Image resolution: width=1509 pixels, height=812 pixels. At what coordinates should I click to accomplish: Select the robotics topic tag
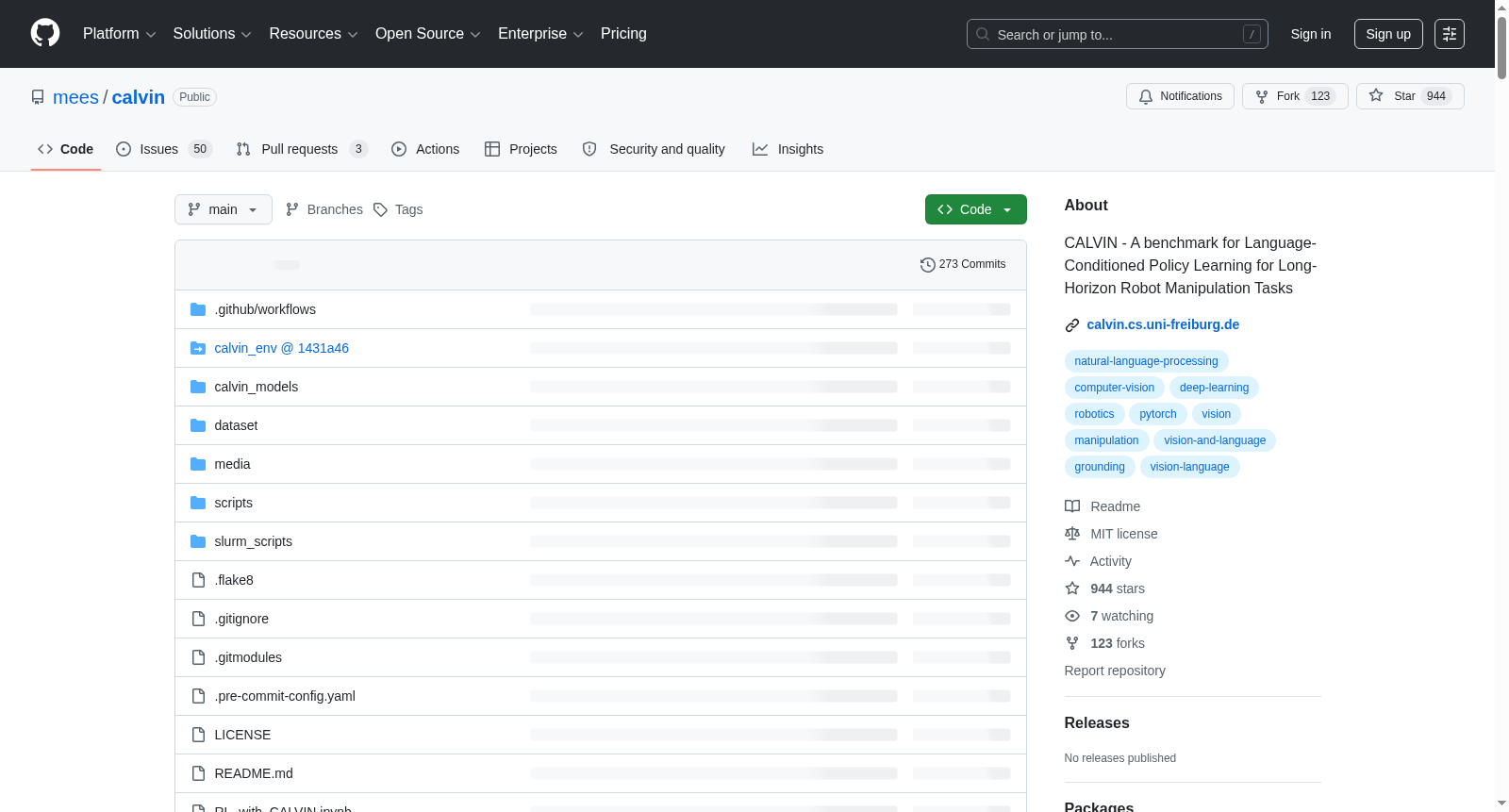tap(1094, 414)
